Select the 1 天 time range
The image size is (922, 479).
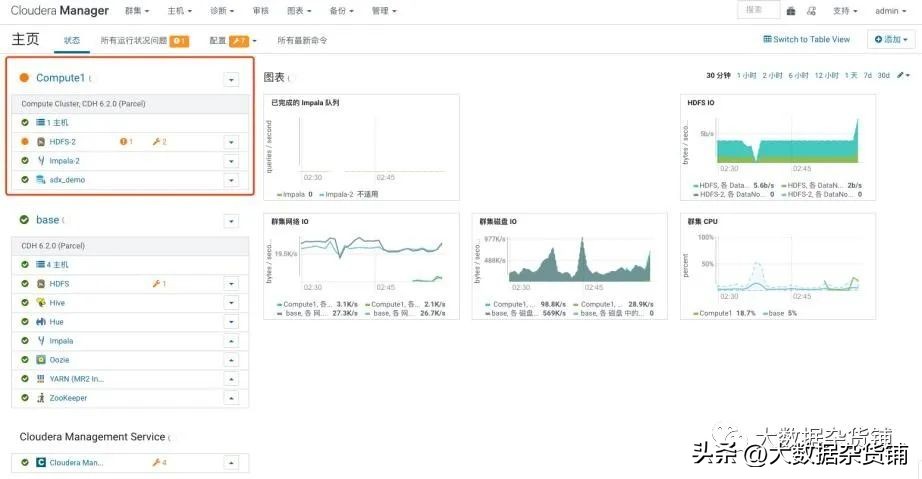[x=851, y=76]
